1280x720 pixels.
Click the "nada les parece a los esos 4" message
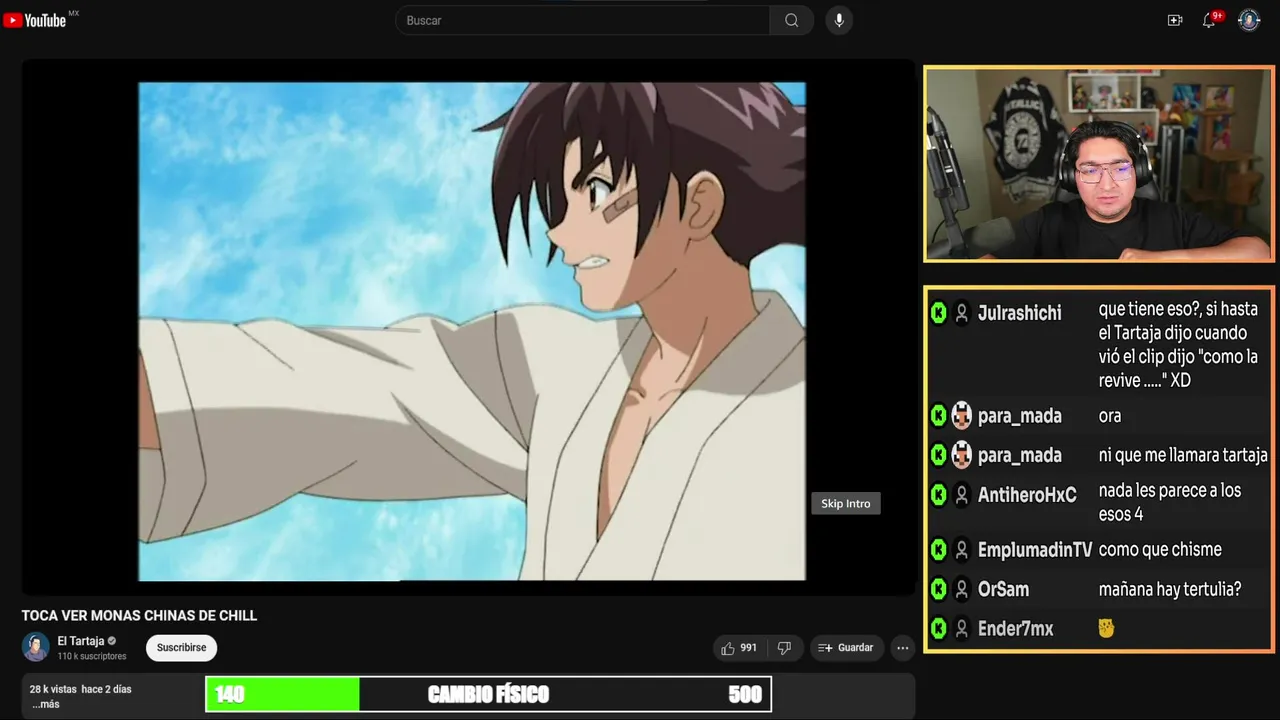[x=1169, y=502]
